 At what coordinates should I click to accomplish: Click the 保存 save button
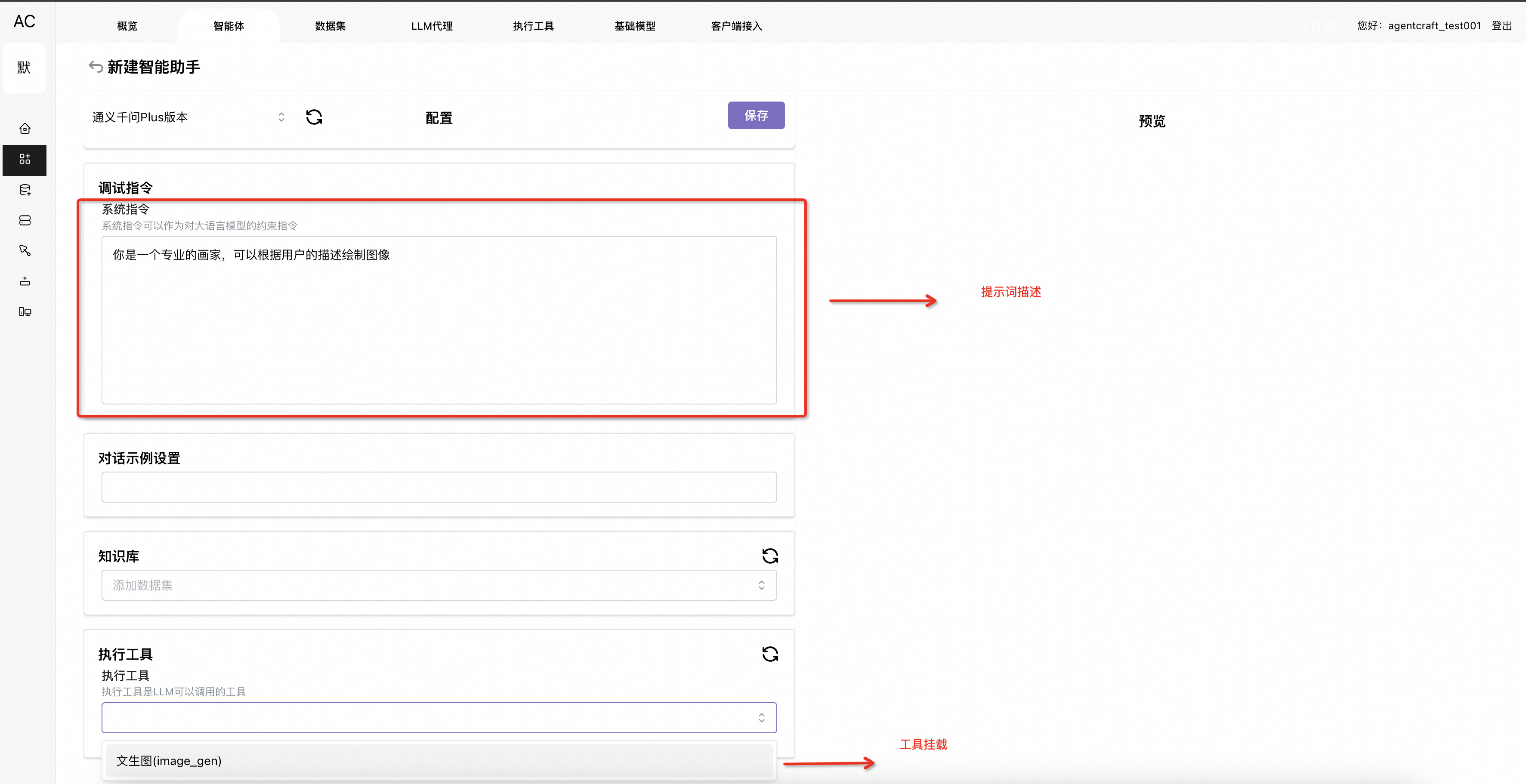tap(756, 115)
